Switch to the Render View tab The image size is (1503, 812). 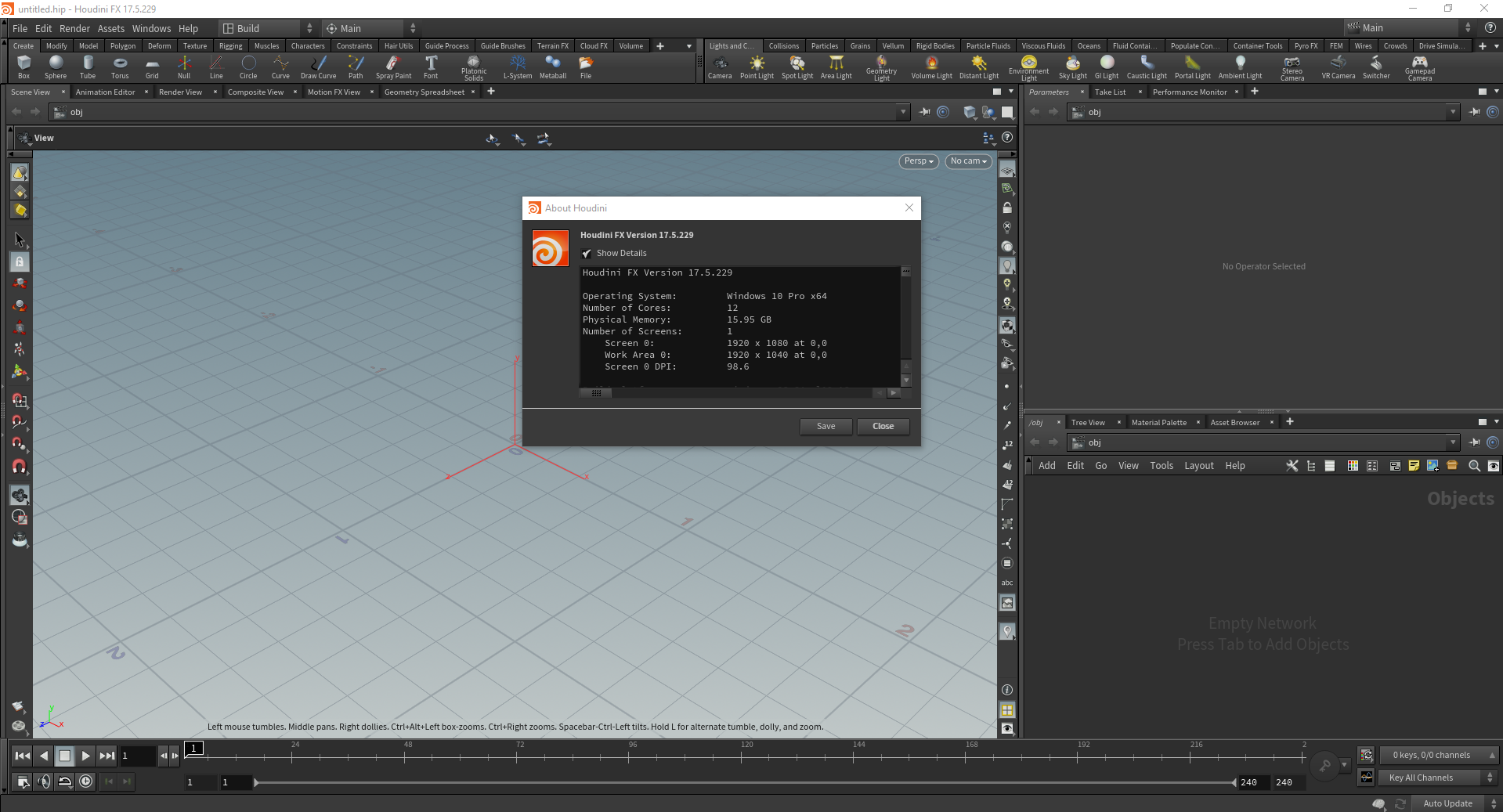coord(180,92)
